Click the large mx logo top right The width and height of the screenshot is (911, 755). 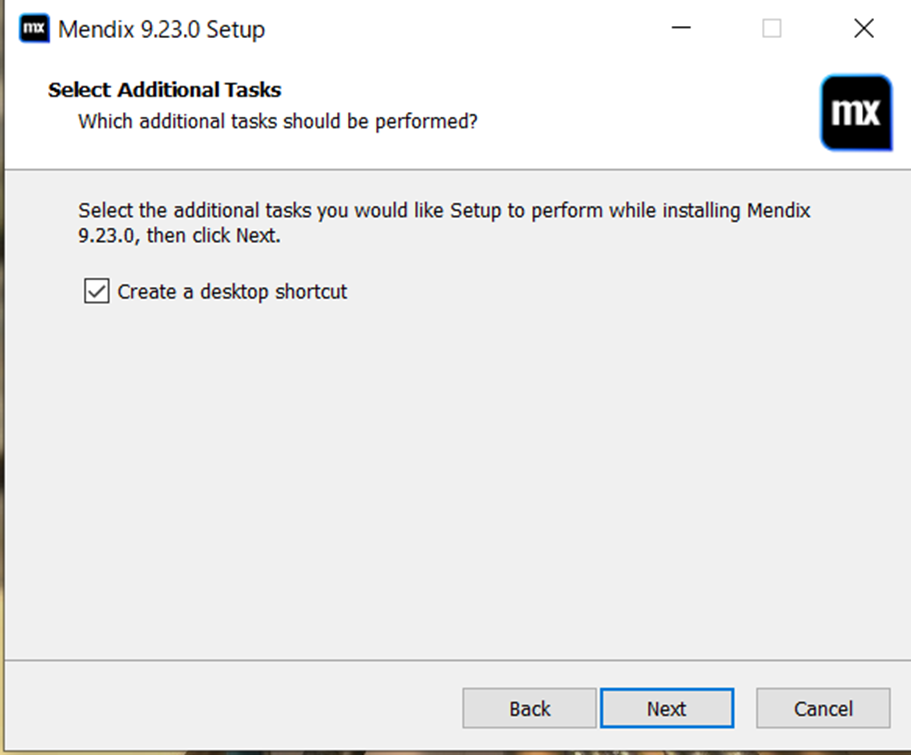click(x=856, y=113)
